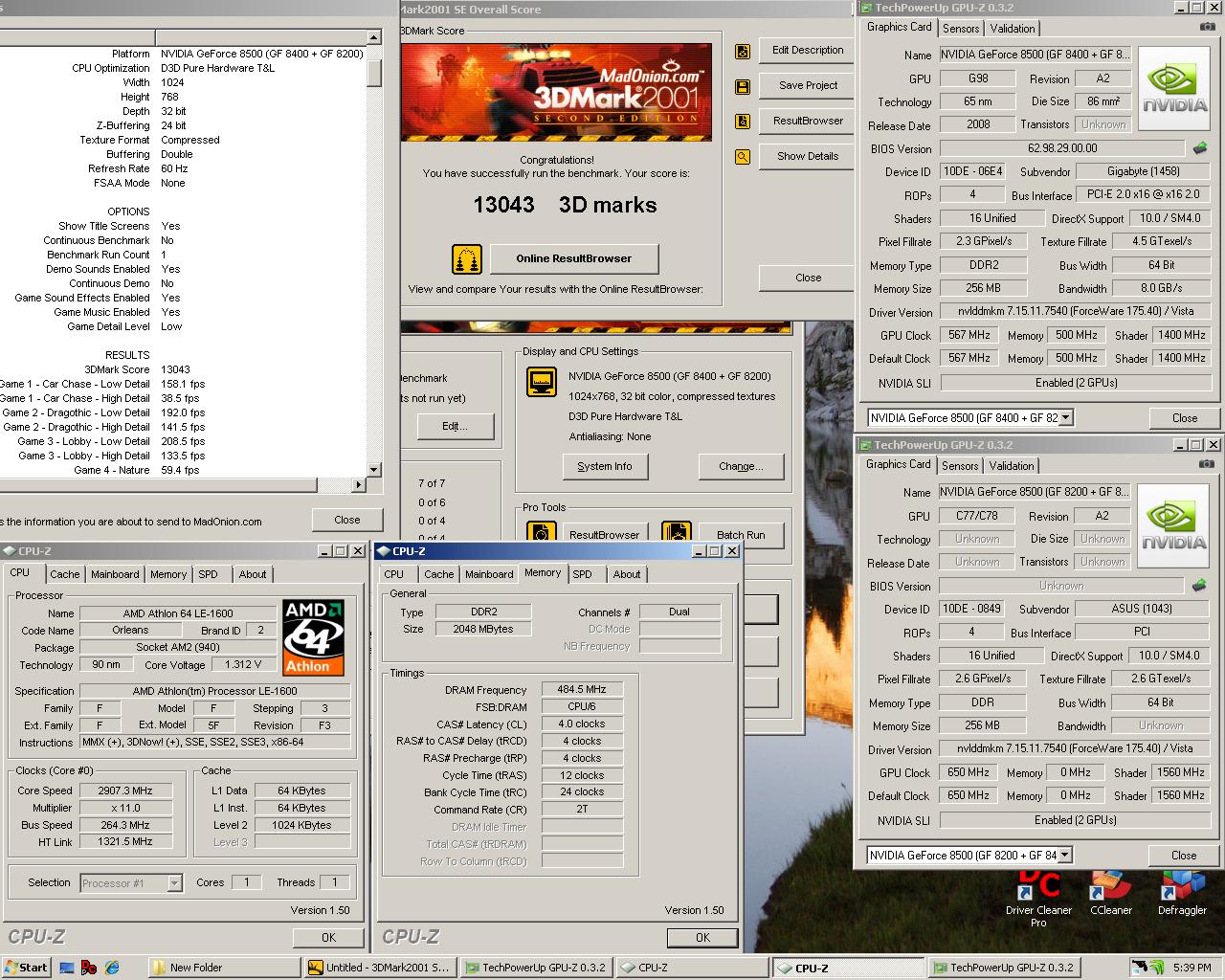This screenshot has width=1225, height=980.
Task: Click Internet Explorer quick launch icon
Action: click(112, 968)
